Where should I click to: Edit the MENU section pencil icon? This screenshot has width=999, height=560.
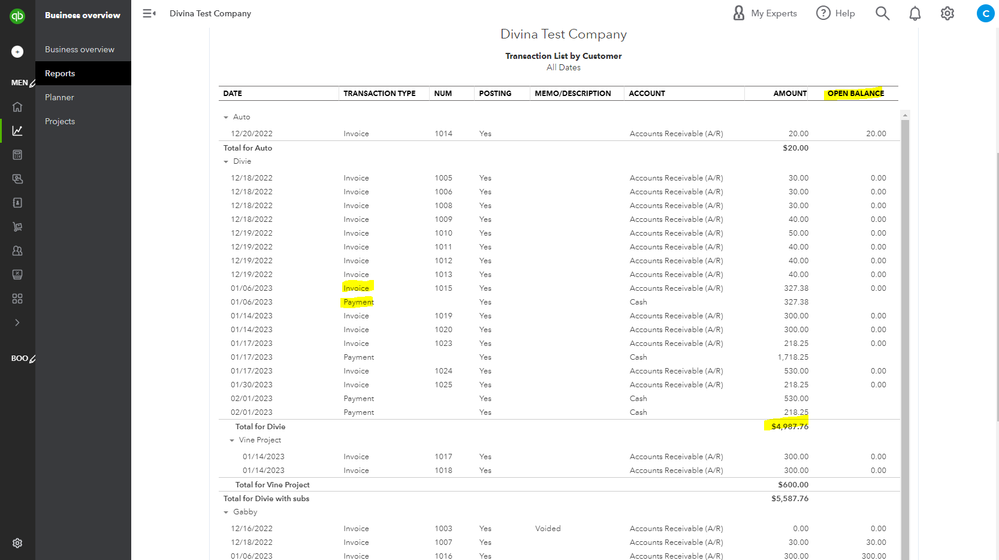click(x=32, y=83)
